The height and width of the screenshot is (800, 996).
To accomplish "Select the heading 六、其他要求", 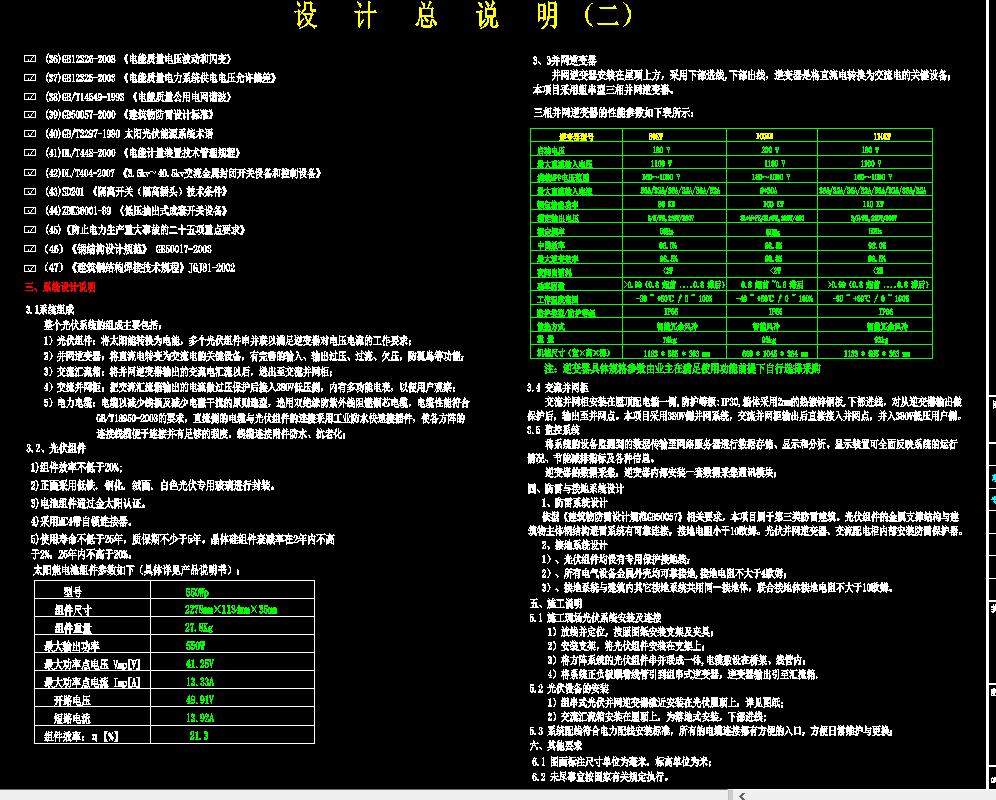I will [x=556, y=745].
